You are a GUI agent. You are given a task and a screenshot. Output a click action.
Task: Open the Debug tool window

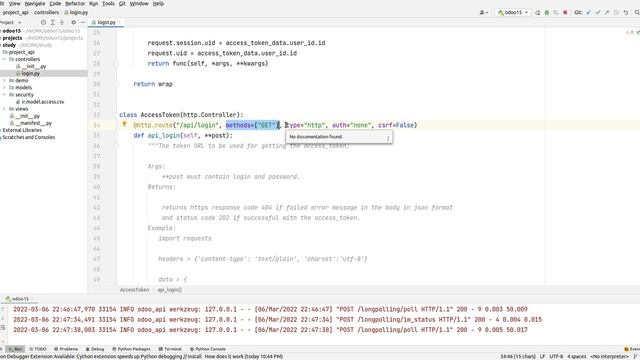[95, 349]
